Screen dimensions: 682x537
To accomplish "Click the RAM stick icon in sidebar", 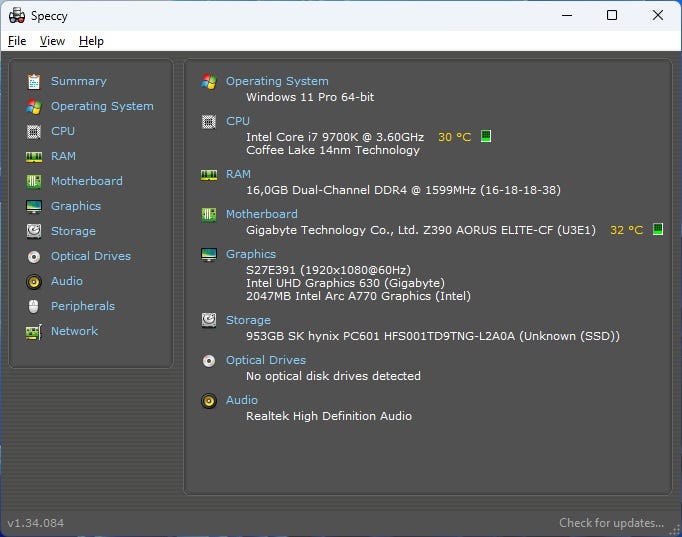I will coord(34,157).
